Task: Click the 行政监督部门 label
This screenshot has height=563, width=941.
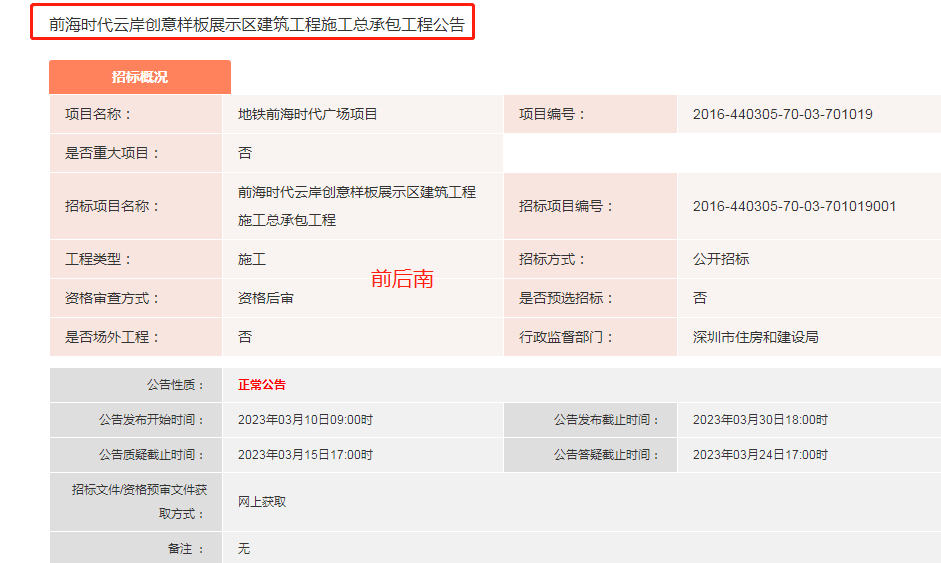Action: pyautogui.click(x=566, y=337)
